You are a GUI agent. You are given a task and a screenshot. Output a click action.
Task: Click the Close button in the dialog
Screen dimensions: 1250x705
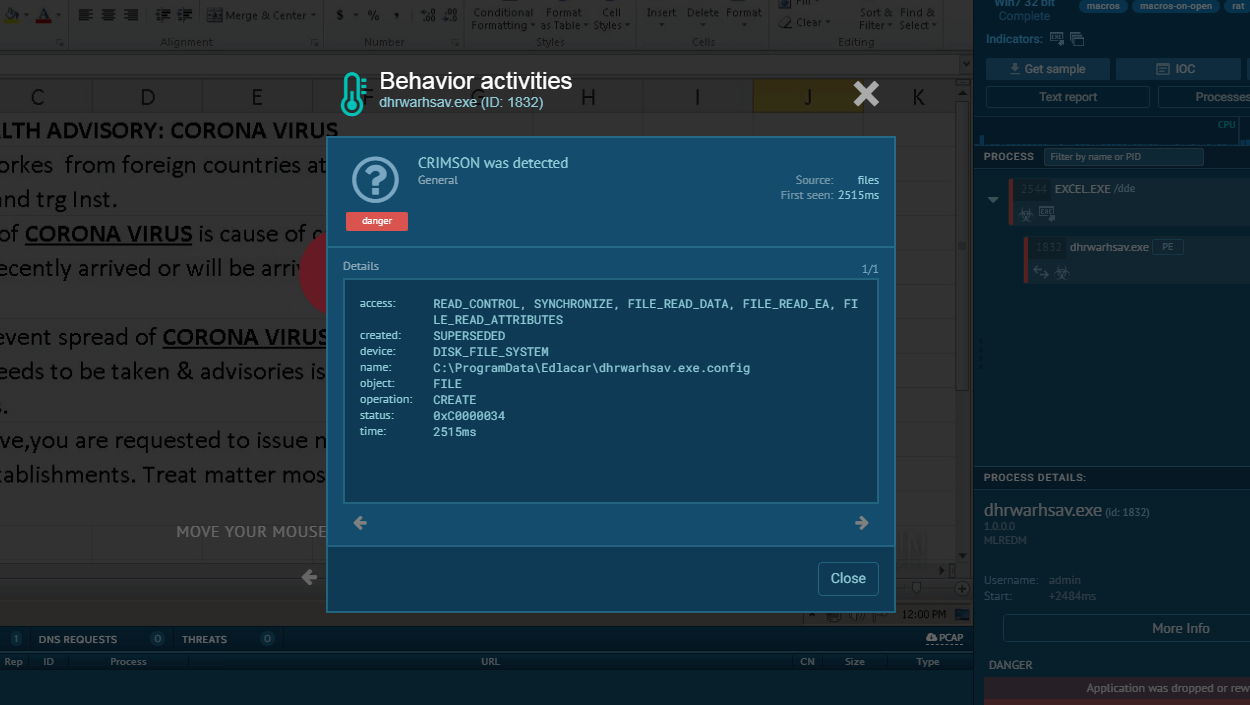point(848,578)
